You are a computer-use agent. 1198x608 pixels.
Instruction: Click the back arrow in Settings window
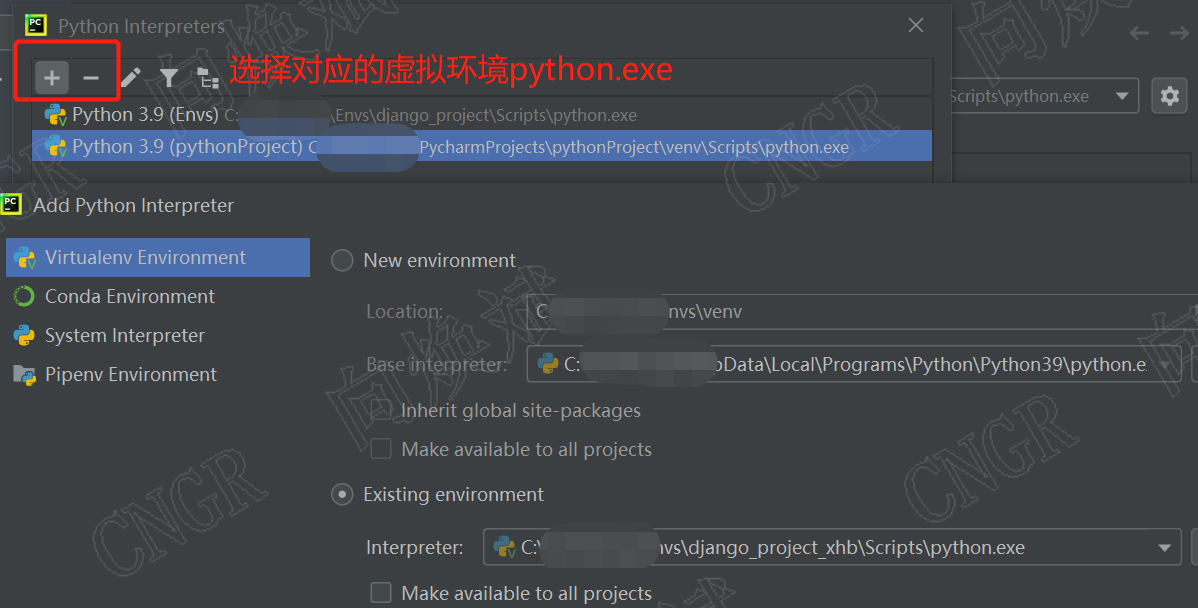pyautogui.click(x=1139, y=33)
